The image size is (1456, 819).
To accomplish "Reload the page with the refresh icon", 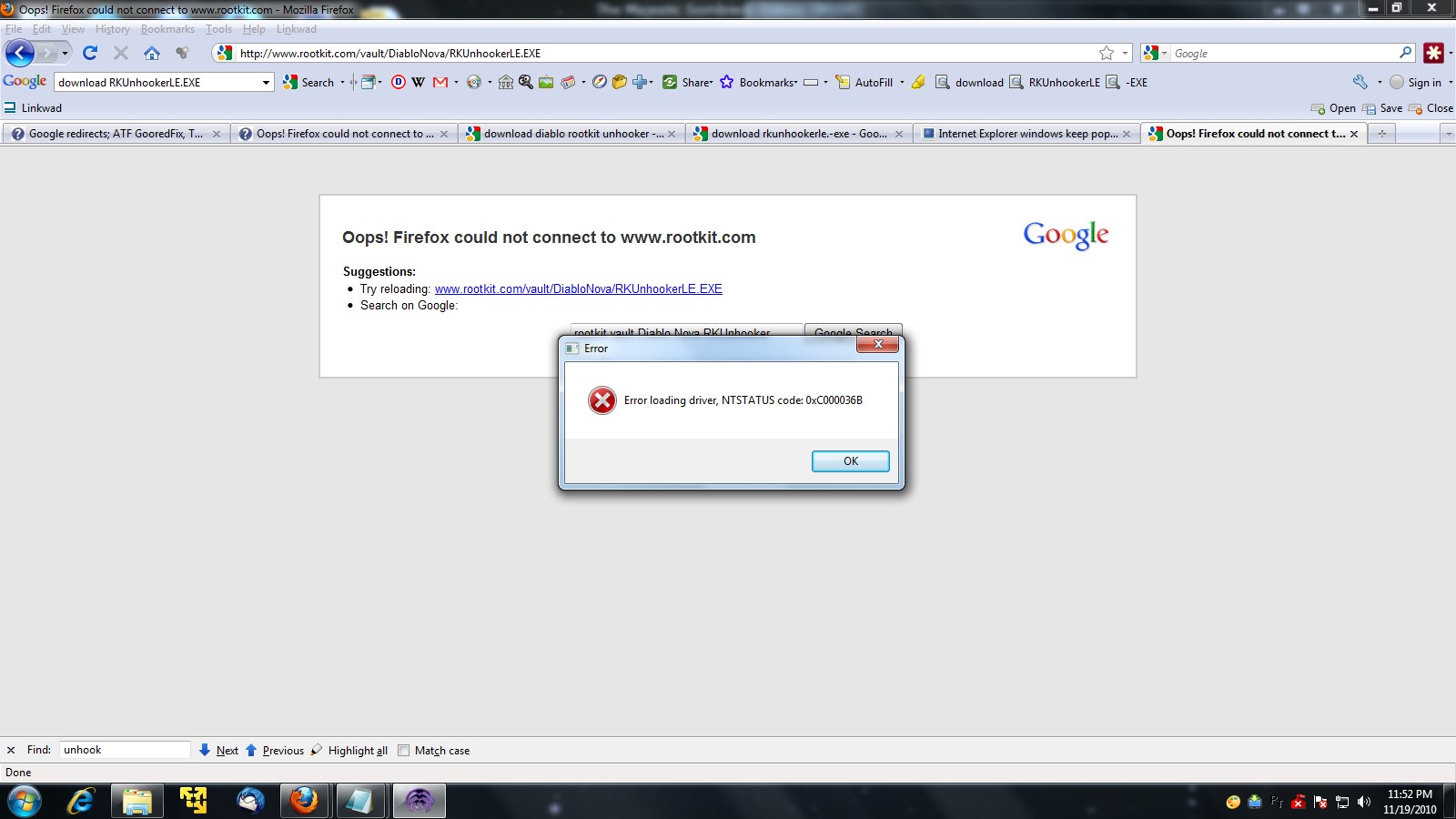I will click(89, 53).
